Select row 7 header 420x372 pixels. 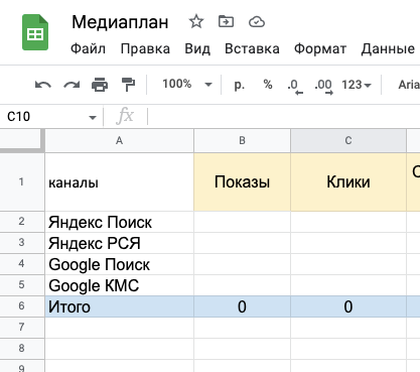(22, 327)
